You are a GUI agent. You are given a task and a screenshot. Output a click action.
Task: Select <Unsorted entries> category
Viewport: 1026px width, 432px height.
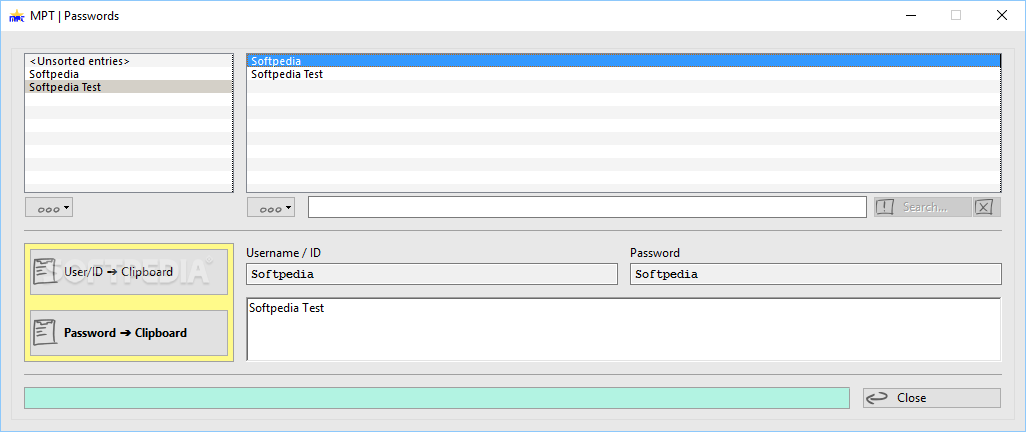point(129,61)
